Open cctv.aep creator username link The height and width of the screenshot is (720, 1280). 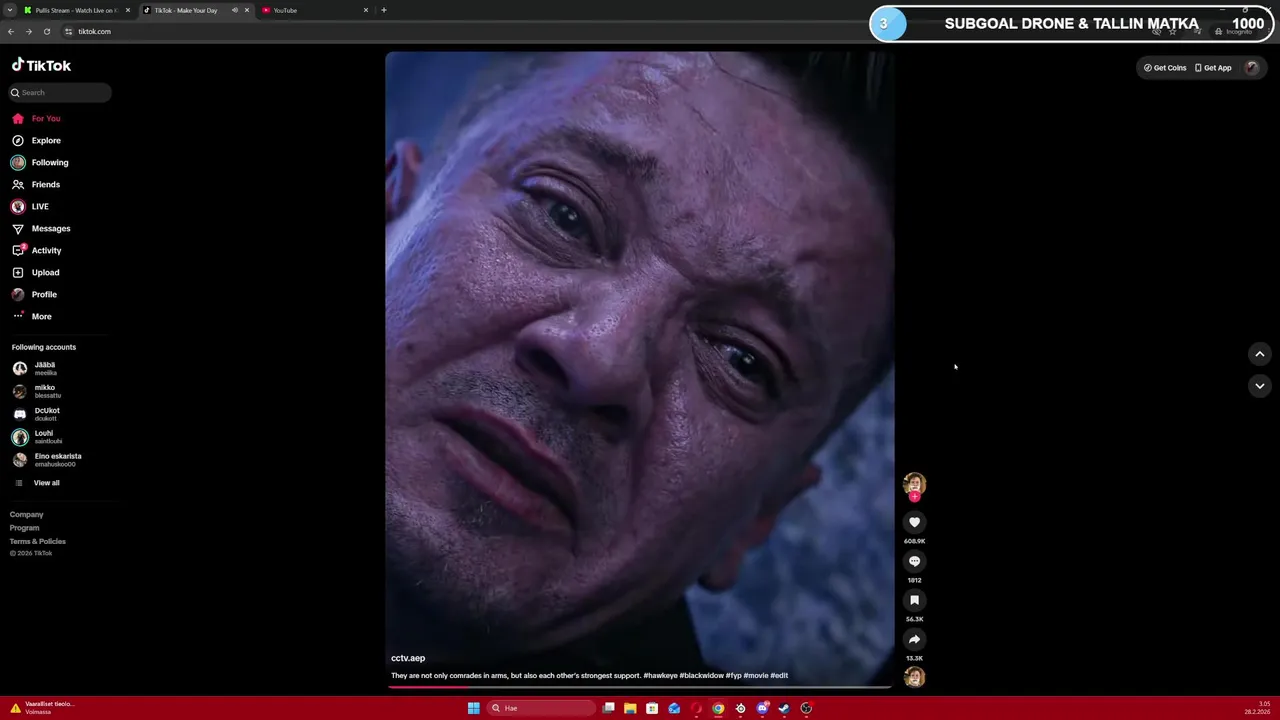pos(408,658)
